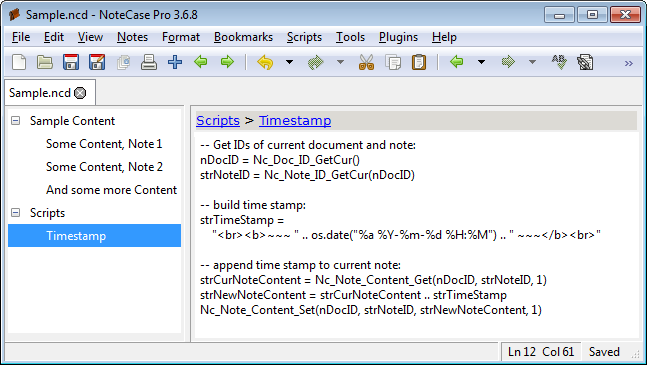Open a file using the folder icon
The image size is (647, 365).
pyautogui.click(x=45, y=63)
